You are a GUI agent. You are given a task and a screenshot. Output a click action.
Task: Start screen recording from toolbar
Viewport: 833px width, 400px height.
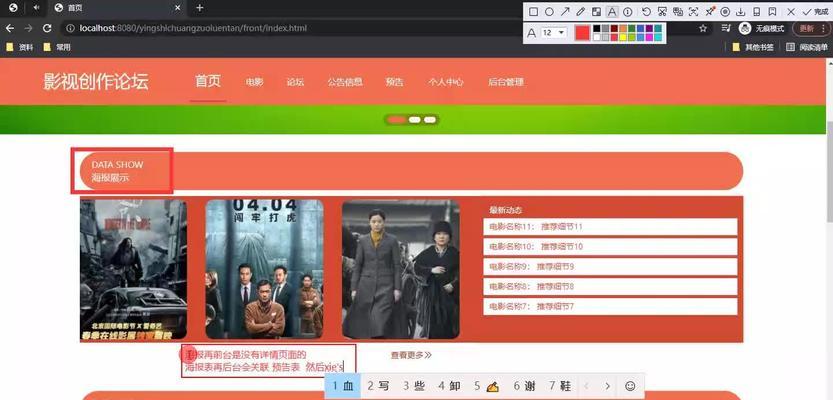point(725,12)
